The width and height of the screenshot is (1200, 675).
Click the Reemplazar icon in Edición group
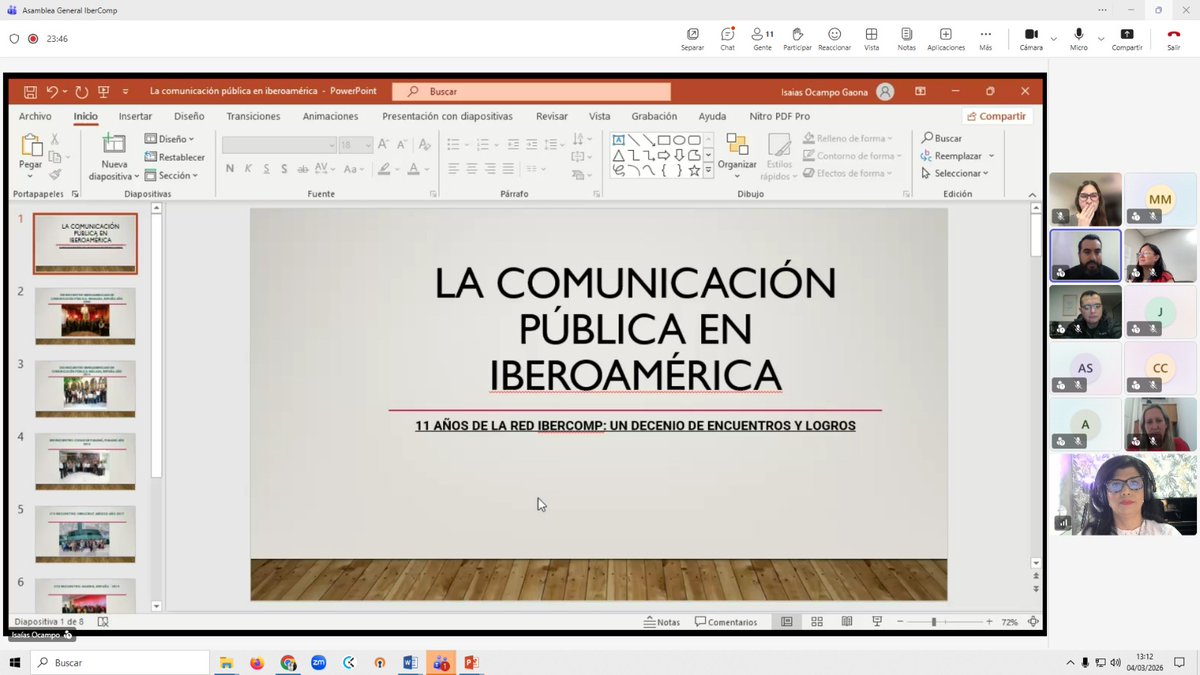pos(926,156)
